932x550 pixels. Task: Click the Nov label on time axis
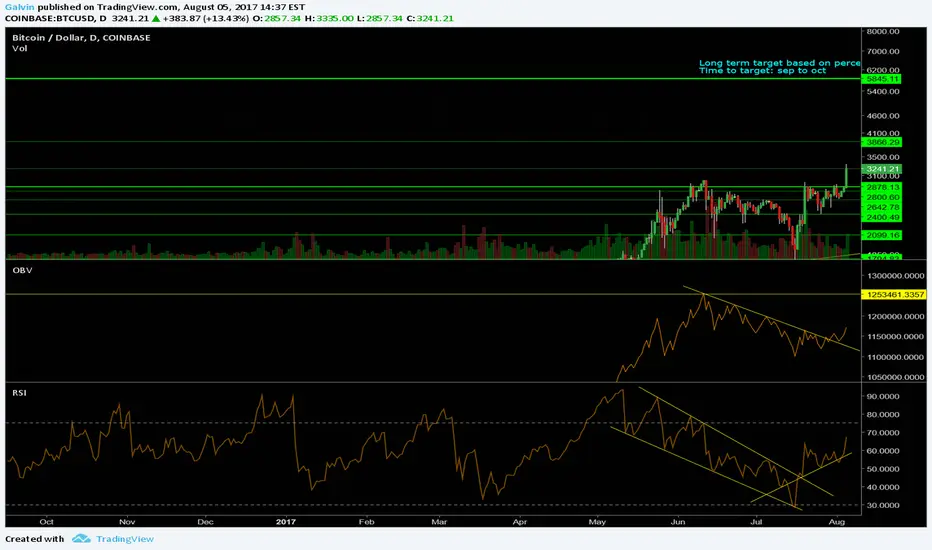(127, 522)
